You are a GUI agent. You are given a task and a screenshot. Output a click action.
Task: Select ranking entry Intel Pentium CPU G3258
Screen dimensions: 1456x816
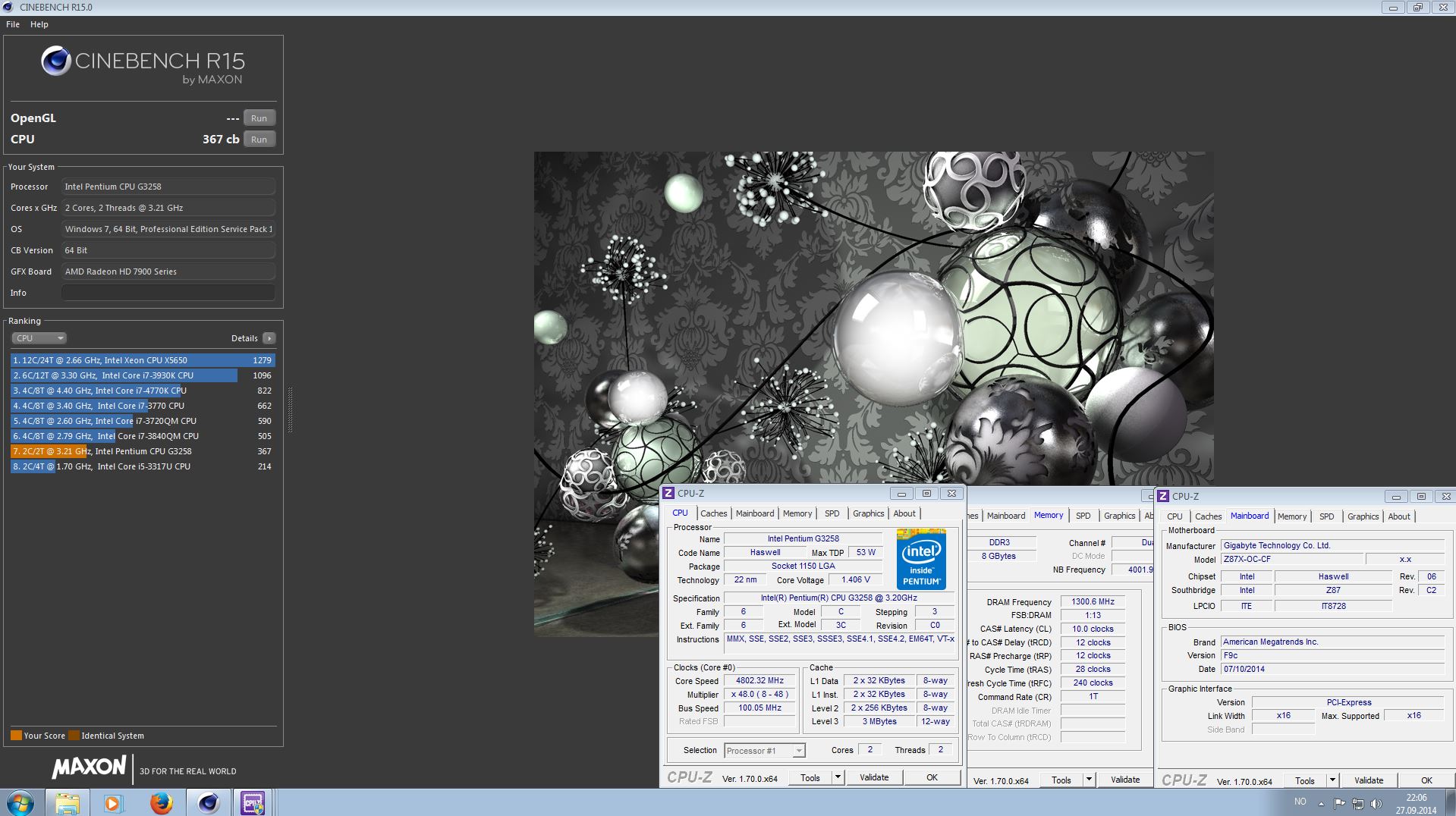click(143, 451)
